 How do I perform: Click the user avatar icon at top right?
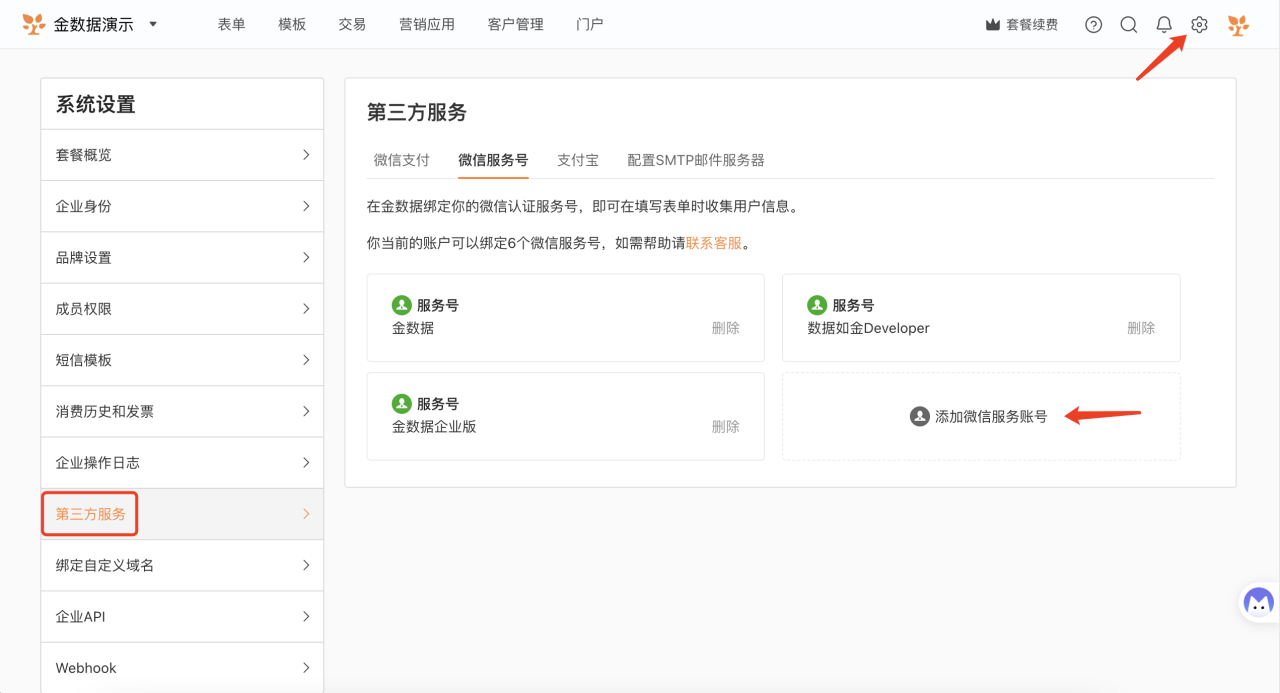tap(1238, 25)
